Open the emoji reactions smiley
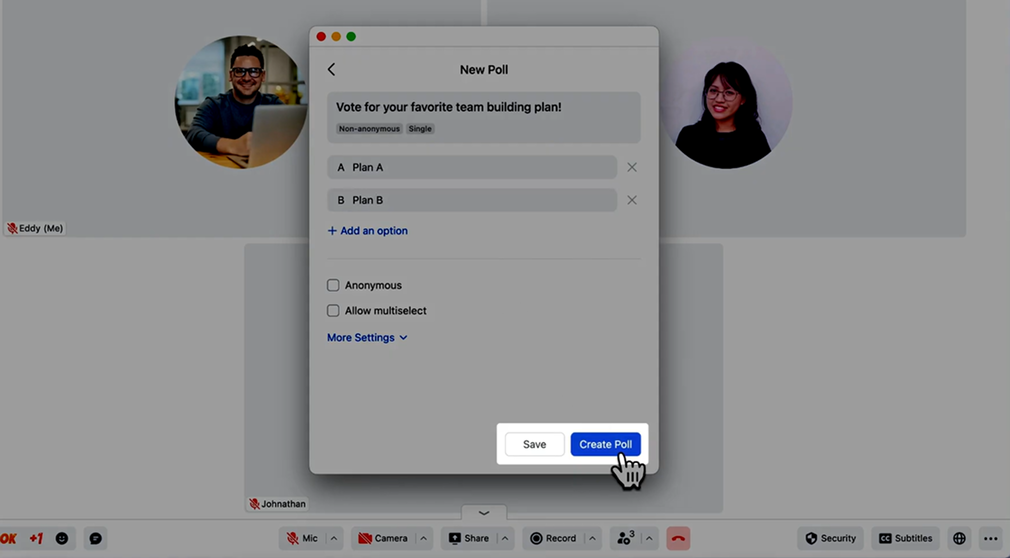1010x558 pixels. click(62, 538)
